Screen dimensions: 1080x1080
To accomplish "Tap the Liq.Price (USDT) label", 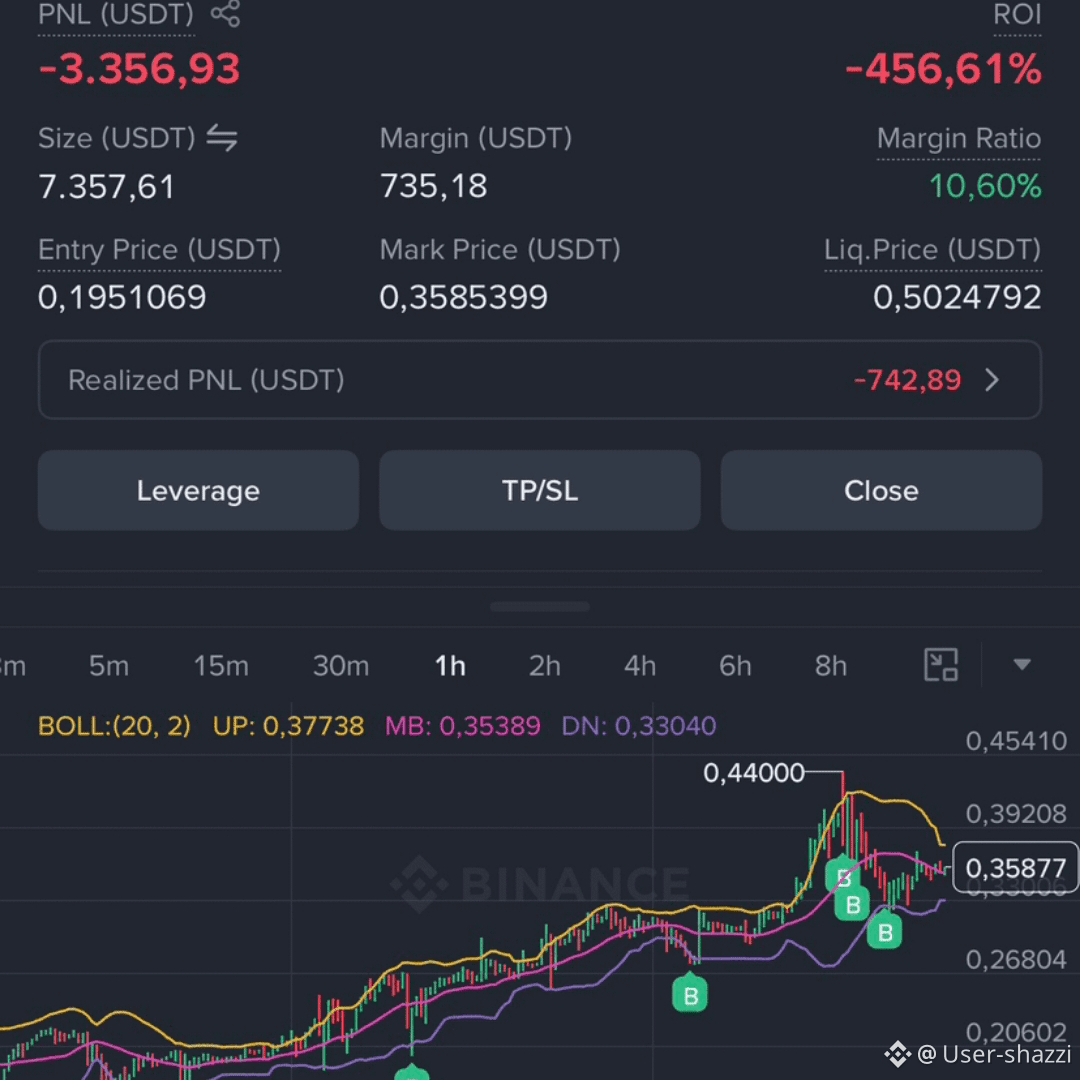I will (x=933, y=249).
